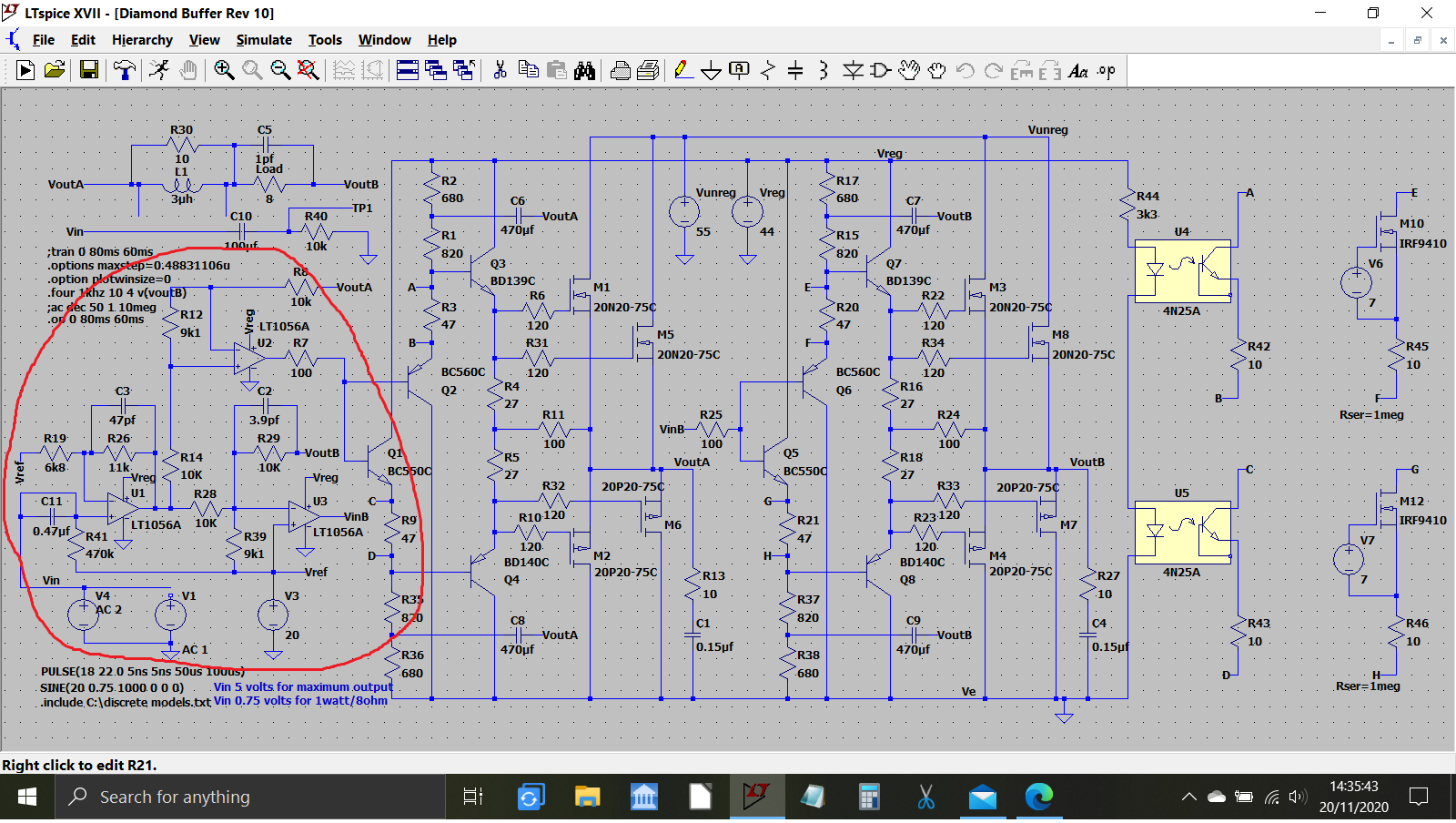Viewport: 1456px width, 823px height.
Task: Click 'Vin 5 volts for maximum output' comment
Action: 303,687
